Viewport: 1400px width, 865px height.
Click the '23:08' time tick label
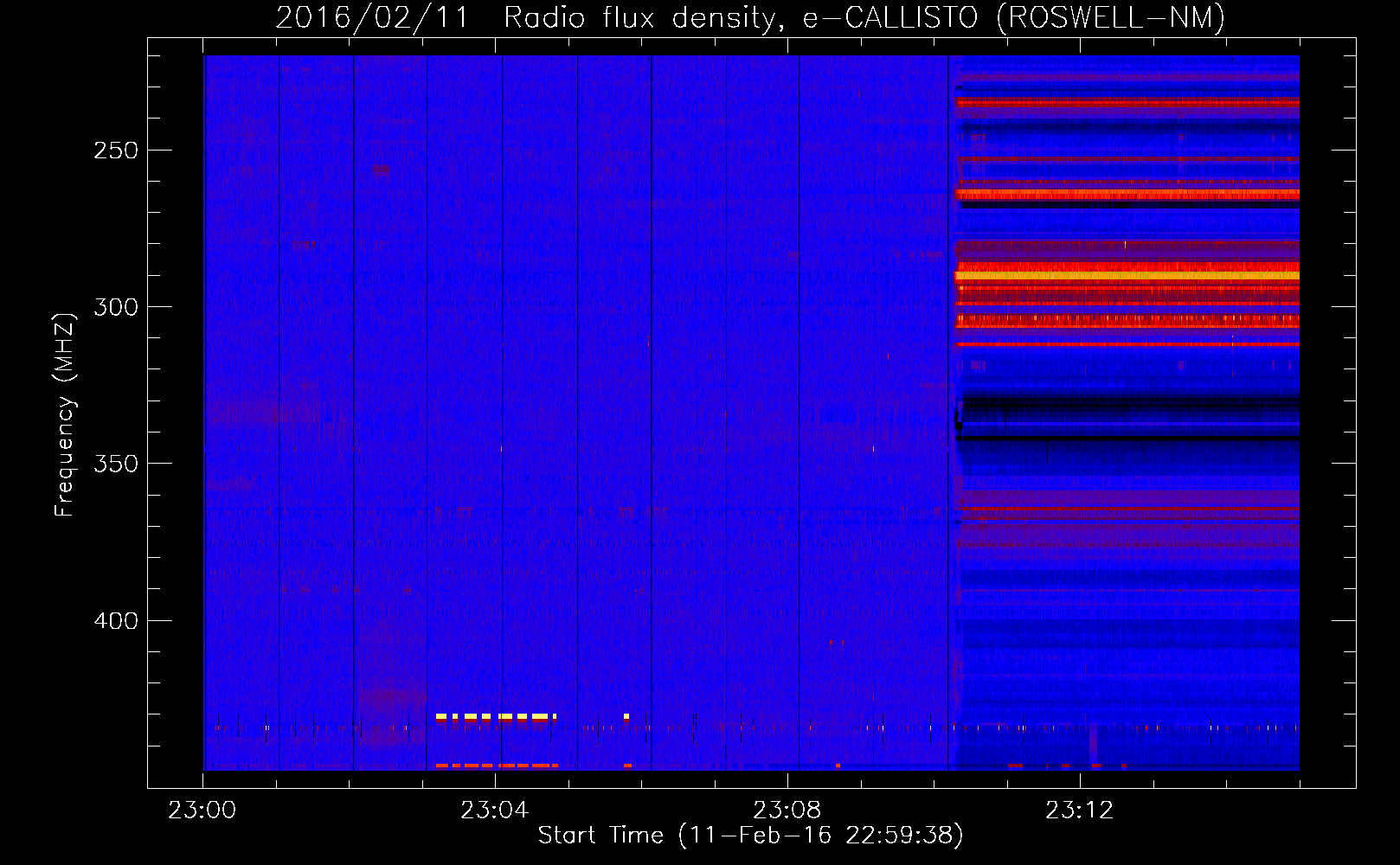coord(787,811)
